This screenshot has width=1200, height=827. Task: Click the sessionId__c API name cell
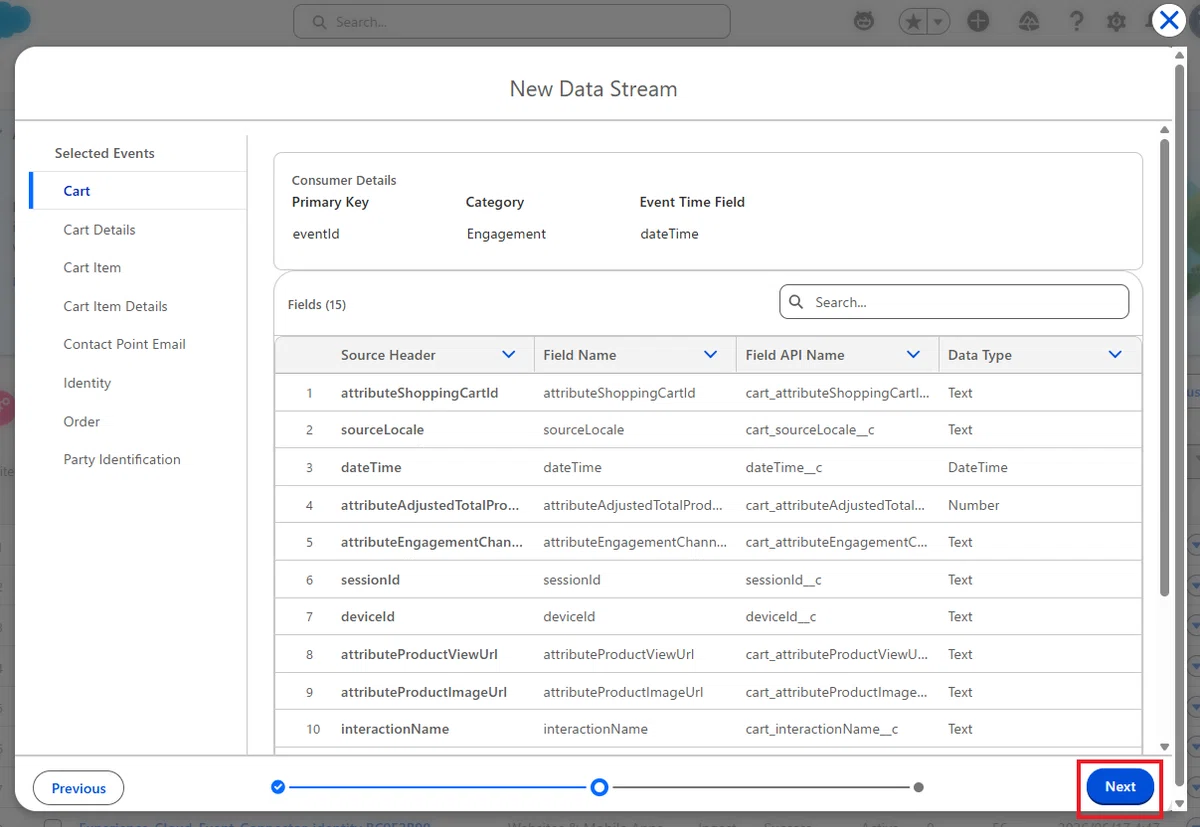click(x=784, y=580)
